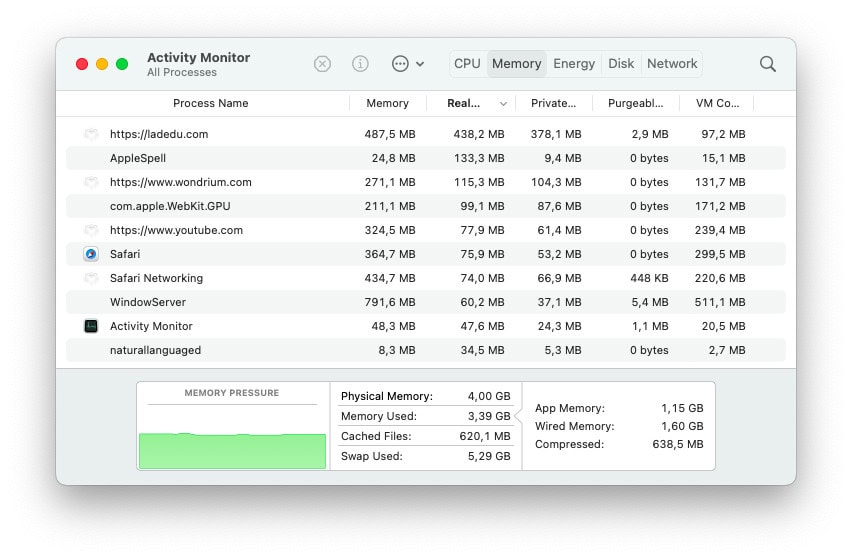Switch to the Energy tab

tap(574, 64)
